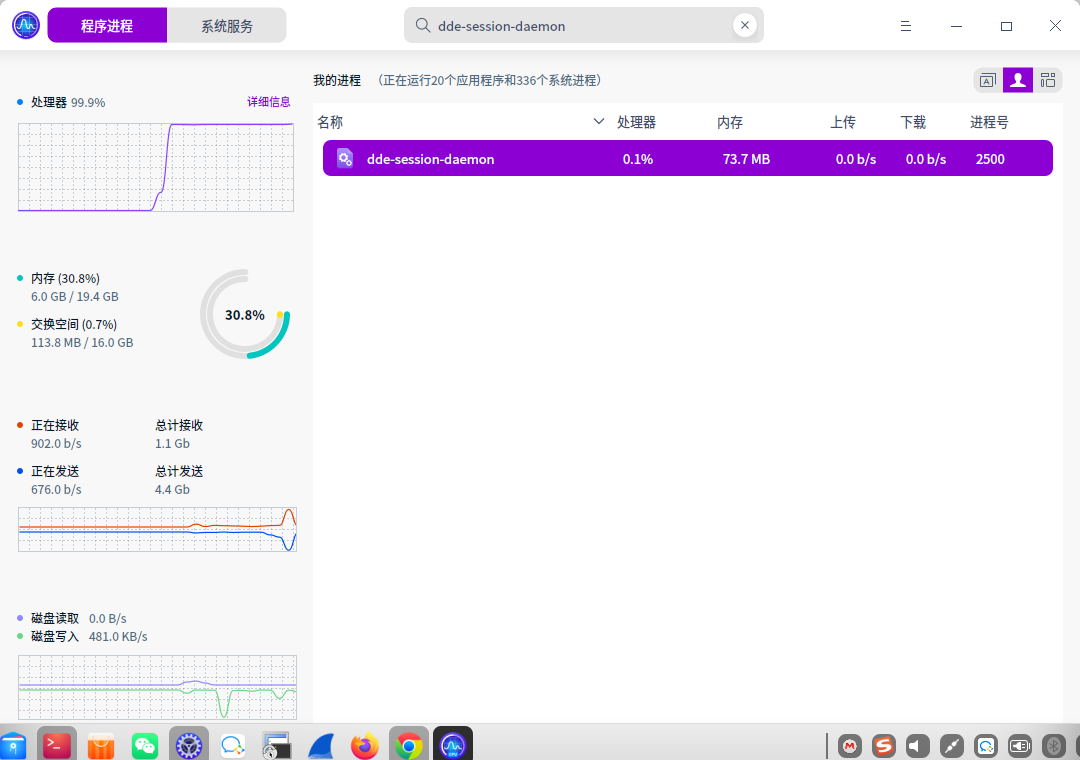The width and height of the screenshot is (1080, 760).
Task: Click the process ID 2500
Action: click(x=990, y=159)
